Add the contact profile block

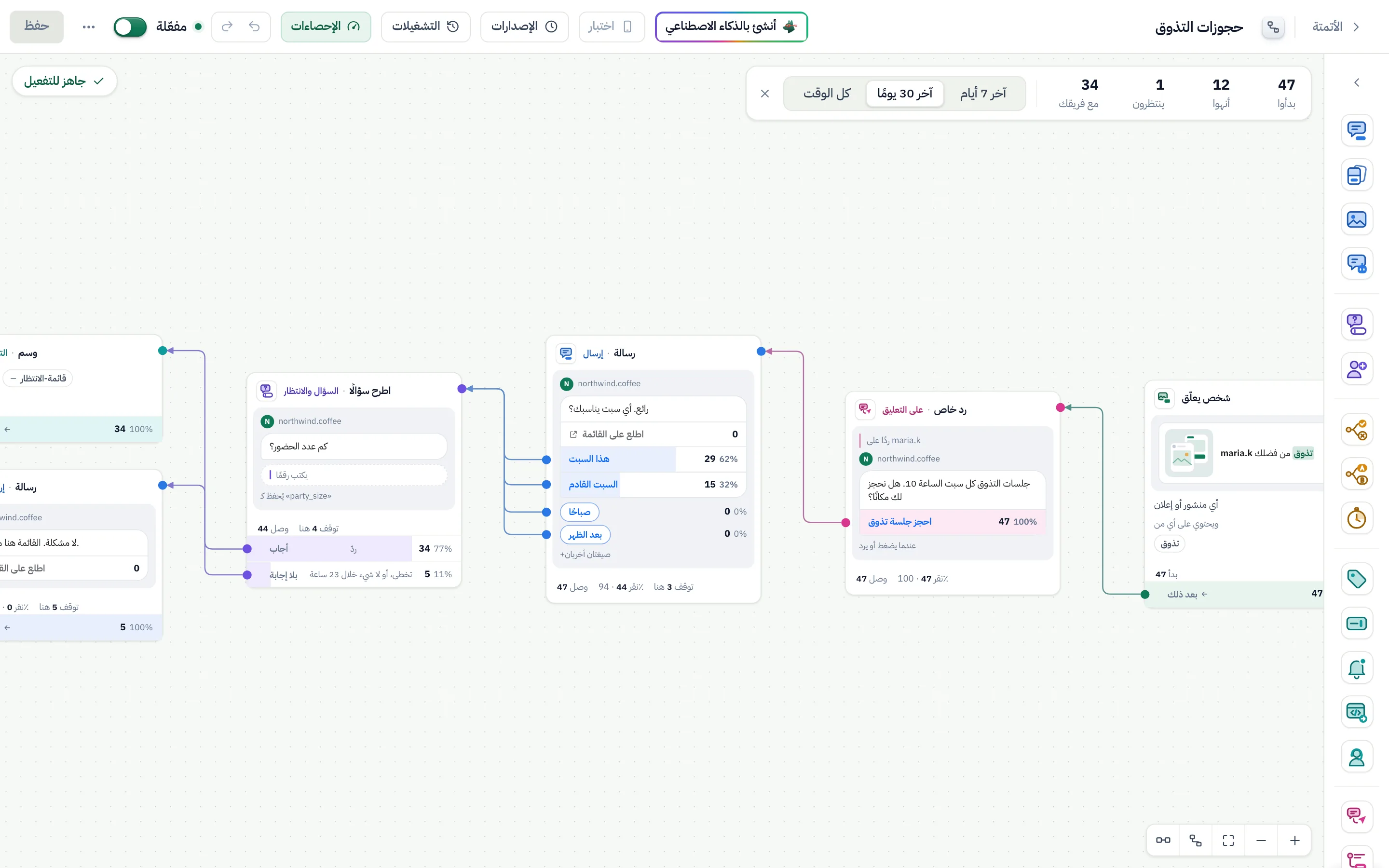click(1356, 757)
